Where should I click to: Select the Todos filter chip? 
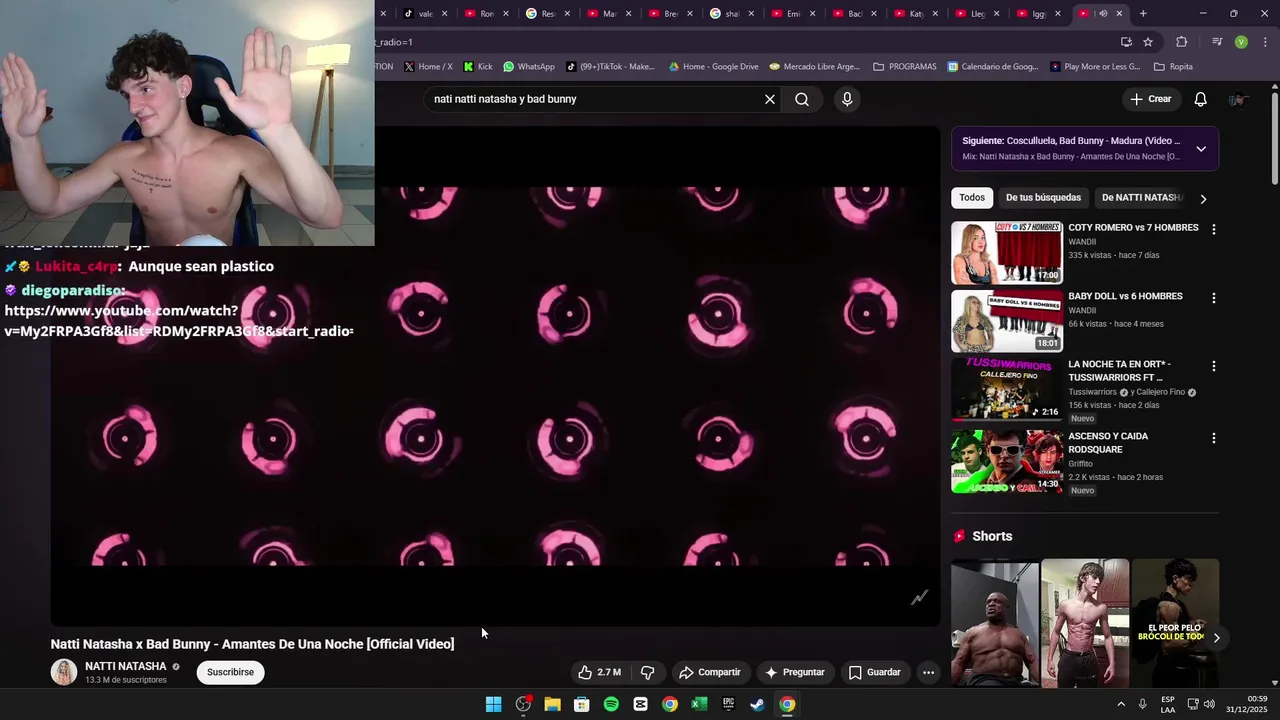972,198
